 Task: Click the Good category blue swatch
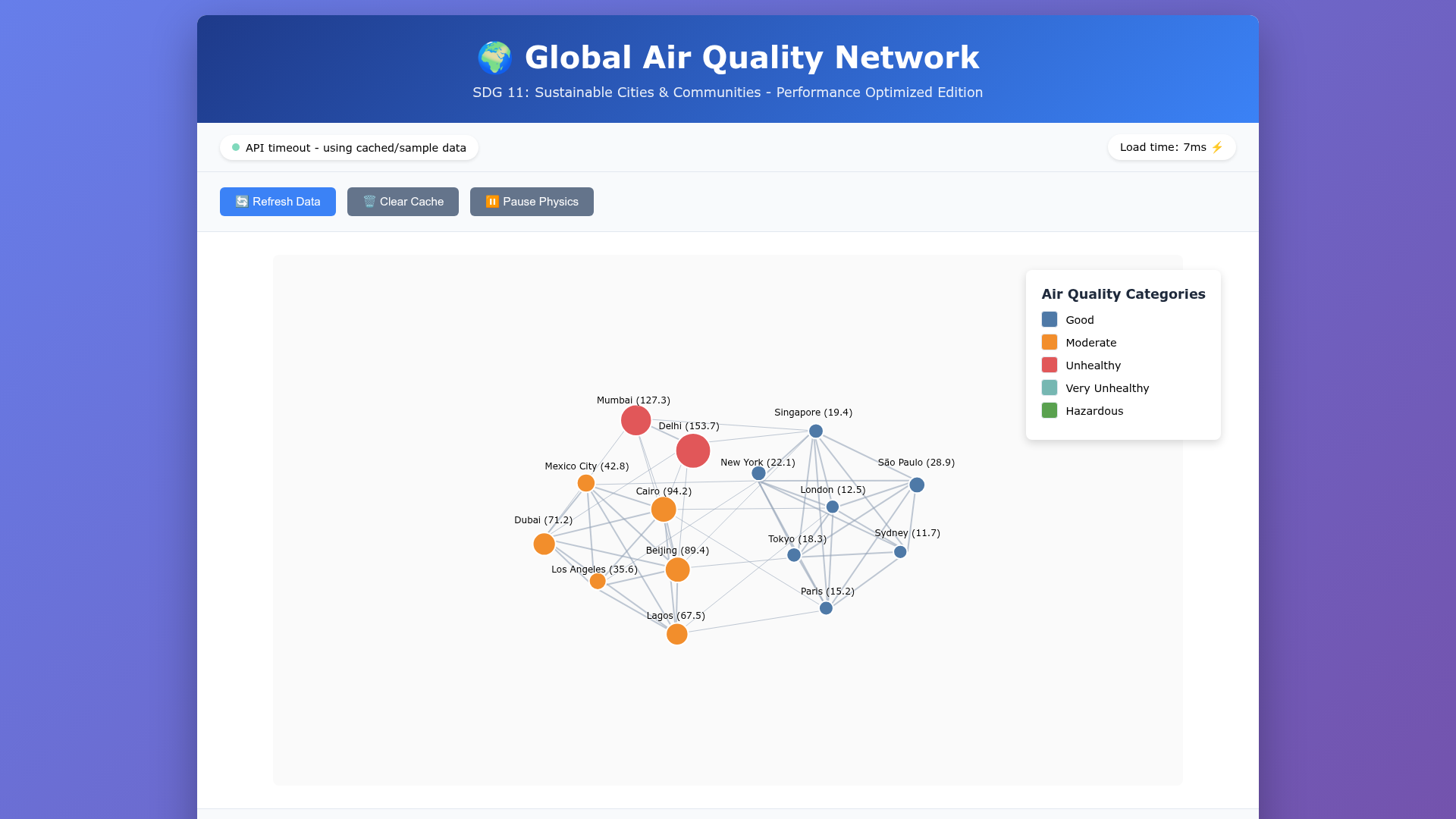pos(1050,320)
